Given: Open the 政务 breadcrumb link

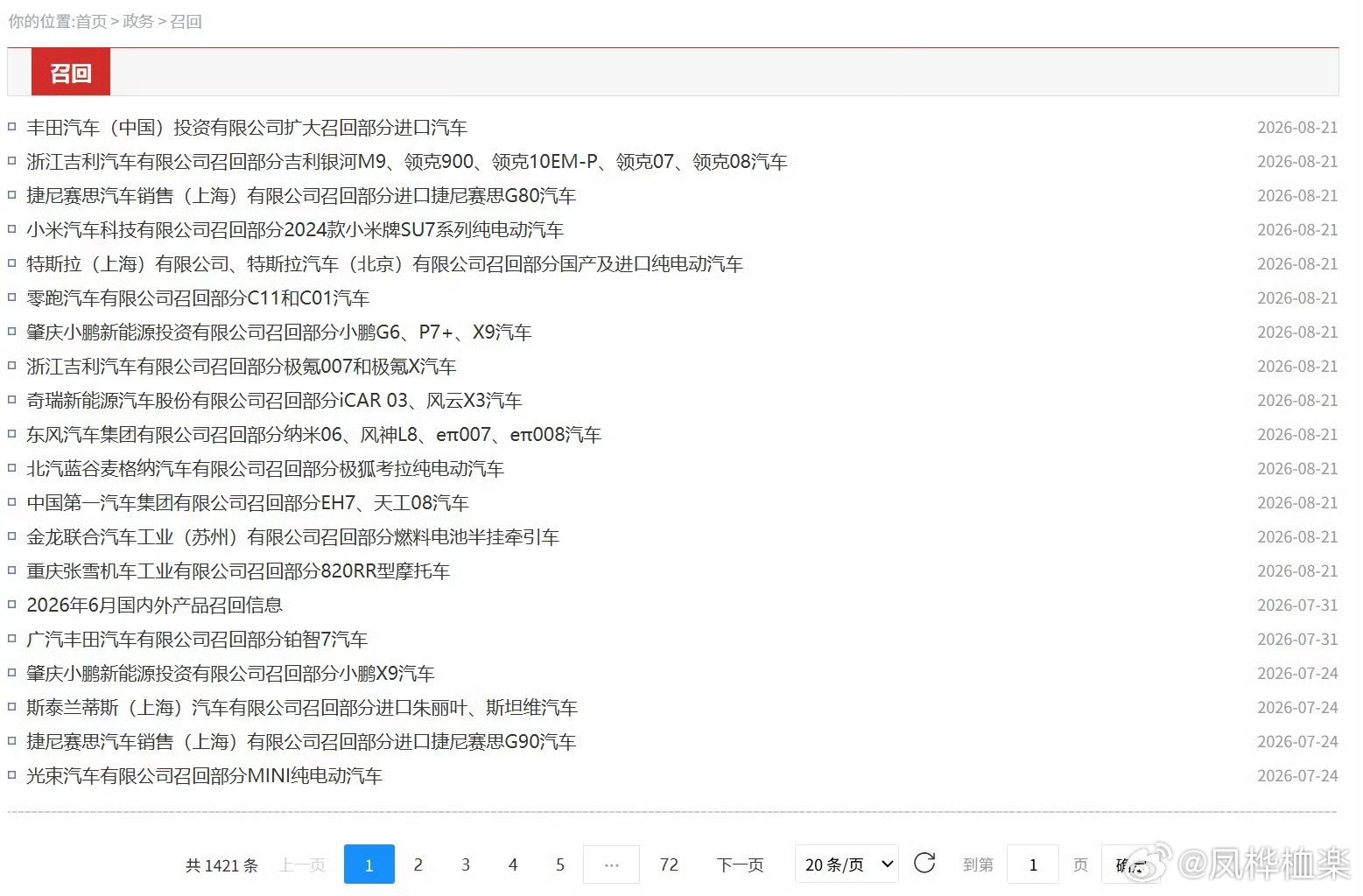Looking at the screenshot, I should click(x=138, y=21).
